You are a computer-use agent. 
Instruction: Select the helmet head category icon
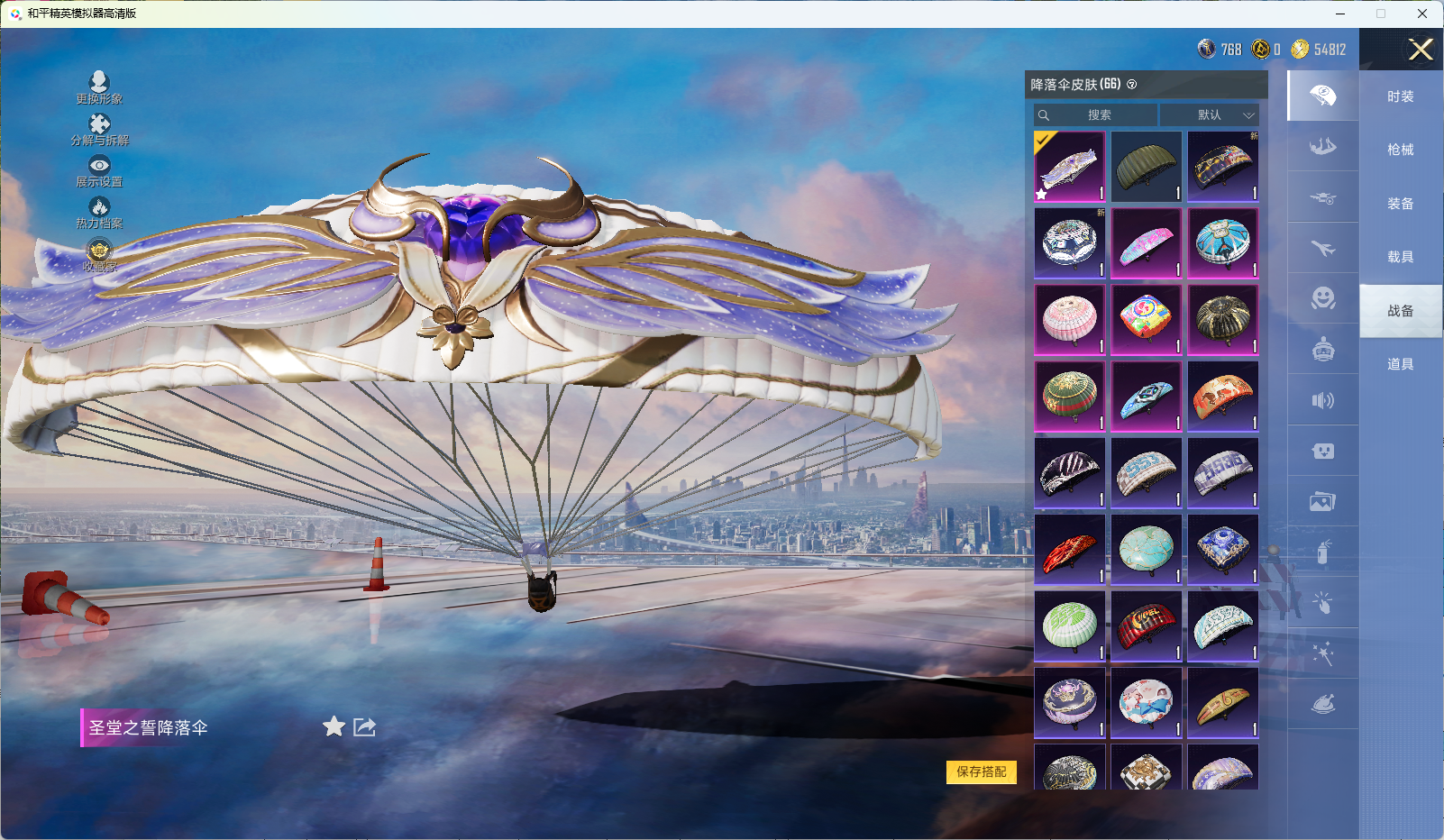click(1323, 349)
